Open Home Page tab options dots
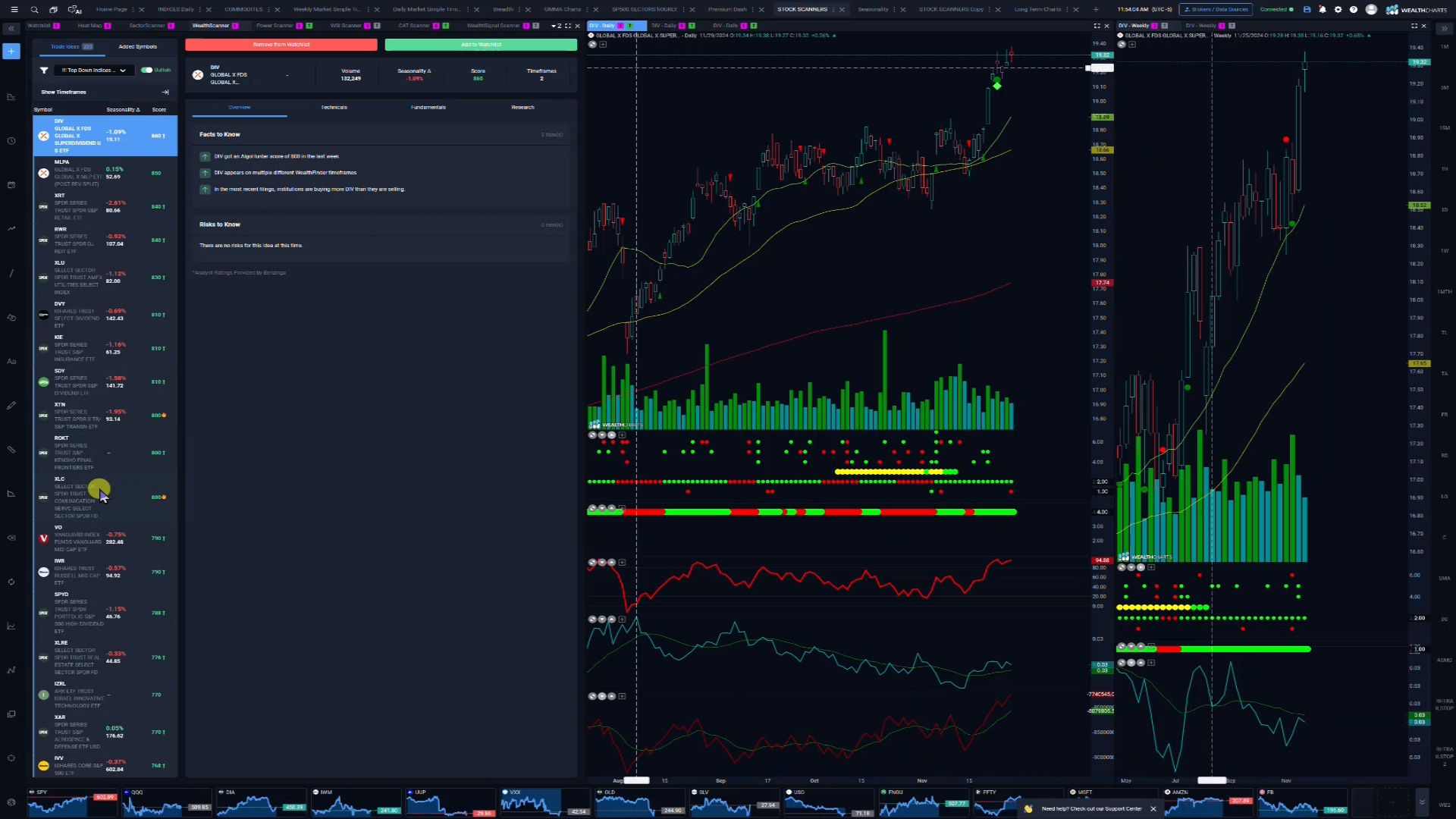Screen dimensions: 1456x819 pyautogui.click(x=133, y=10)
